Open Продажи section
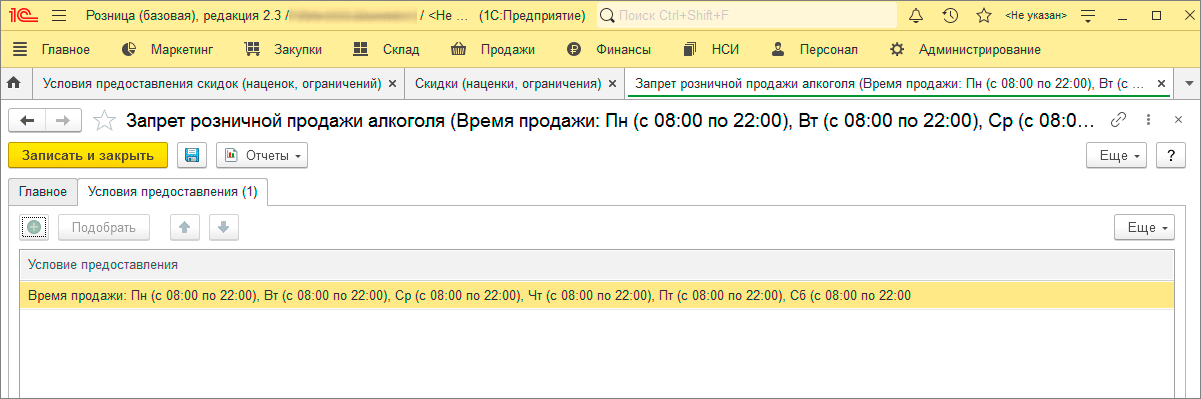Screen dimensions: 1201x399 (x=508, y=49)
